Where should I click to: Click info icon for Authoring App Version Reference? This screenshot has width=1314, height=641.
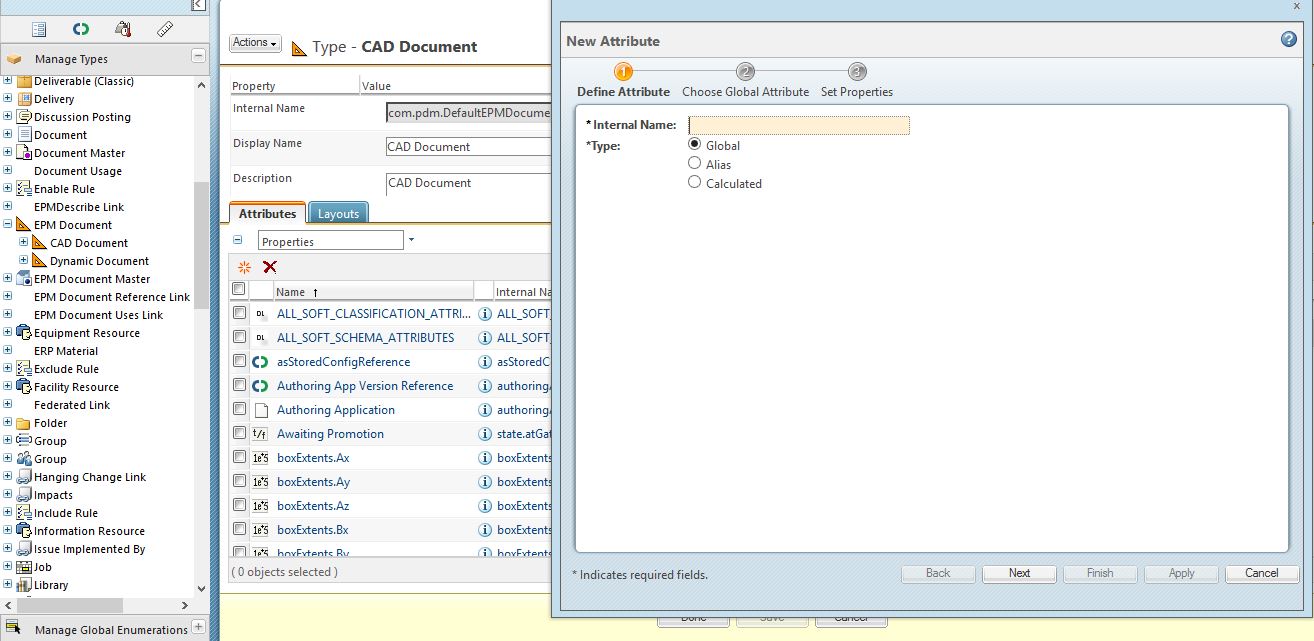coord(485,386)
